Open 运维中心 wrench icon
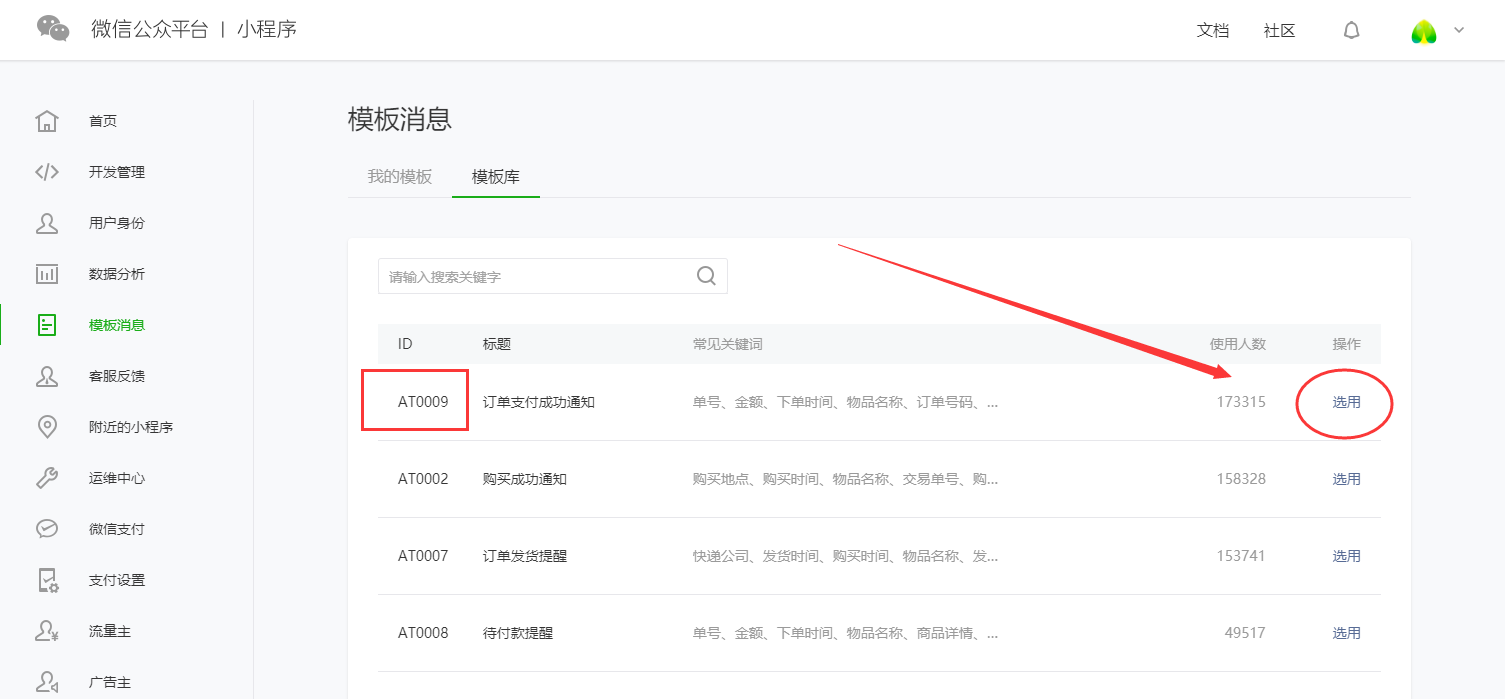This screenshot has width=1505, height=699. tap(47, 478)
